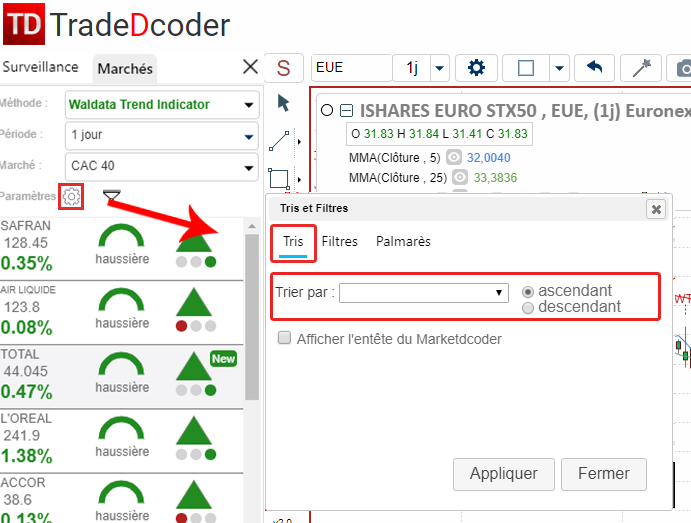Select the TOTAL row name
691x523 pixels.
20,354
